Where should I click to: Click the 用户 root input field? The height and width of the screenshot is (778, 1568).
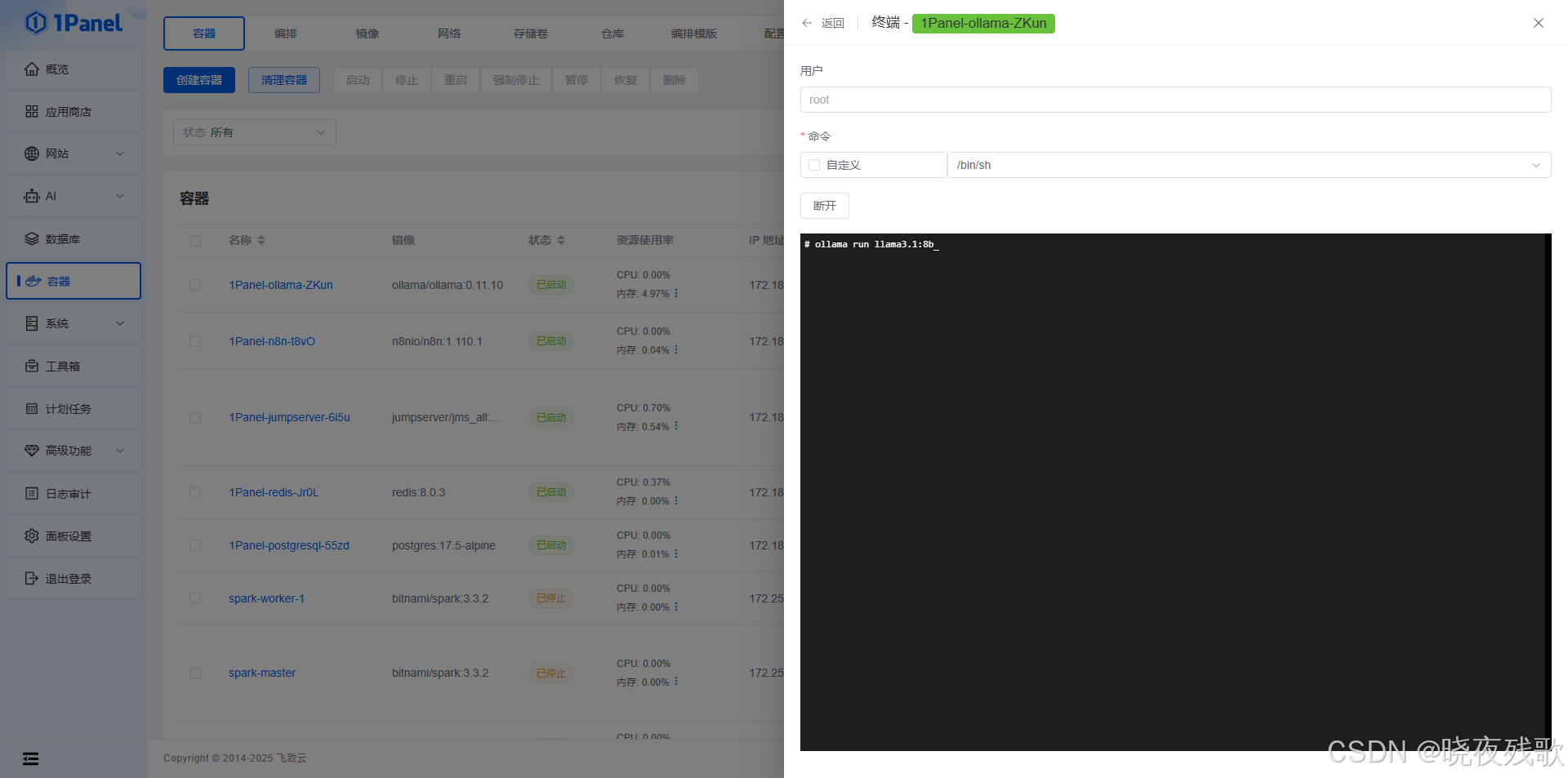[1176, 100]
